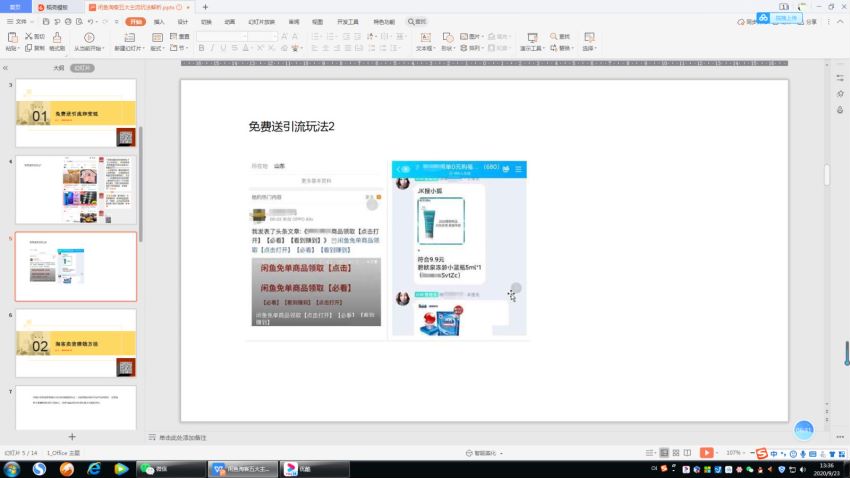Click the slide title text box
850x478 pixels.
pos(291,126)
